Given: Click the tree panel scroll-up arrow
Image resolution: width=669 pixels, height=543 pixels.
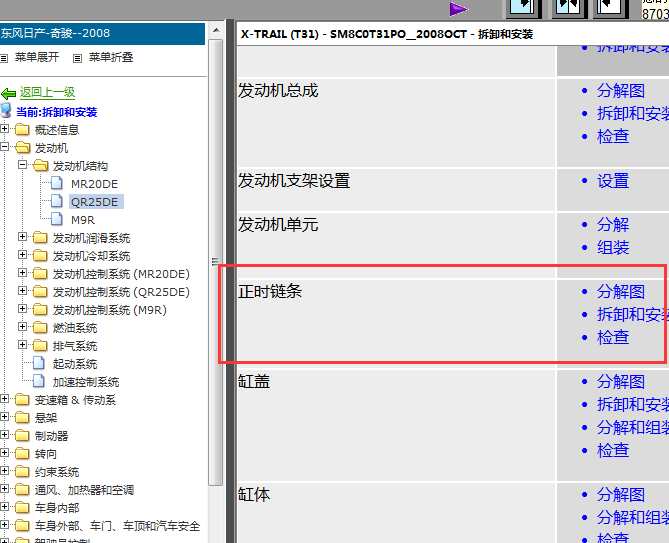Looking at the screenshot, I should pos(216,30).
